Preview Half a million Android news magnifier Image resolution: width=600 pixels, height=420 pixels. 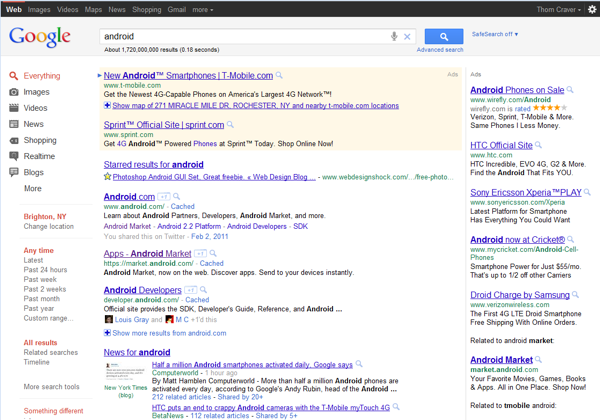359,364
